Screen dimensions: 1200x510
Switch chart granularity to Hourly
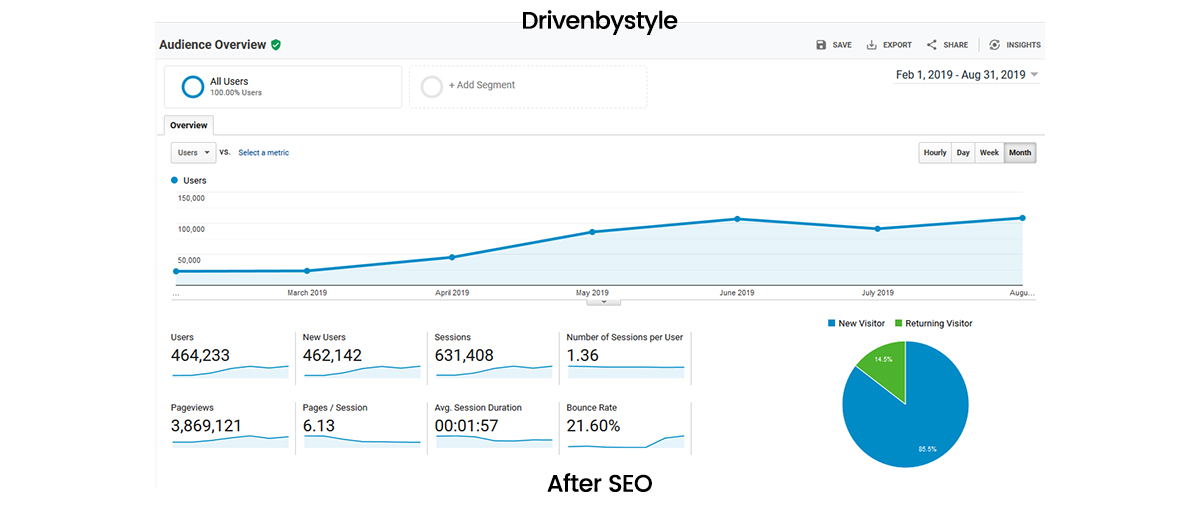click(935, 153)
